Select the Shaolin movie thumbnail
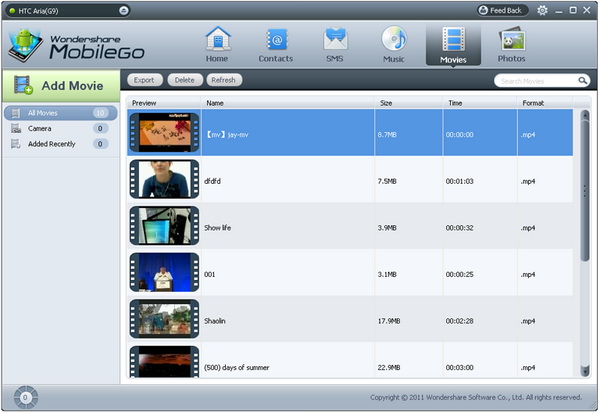 click(165, 319)
